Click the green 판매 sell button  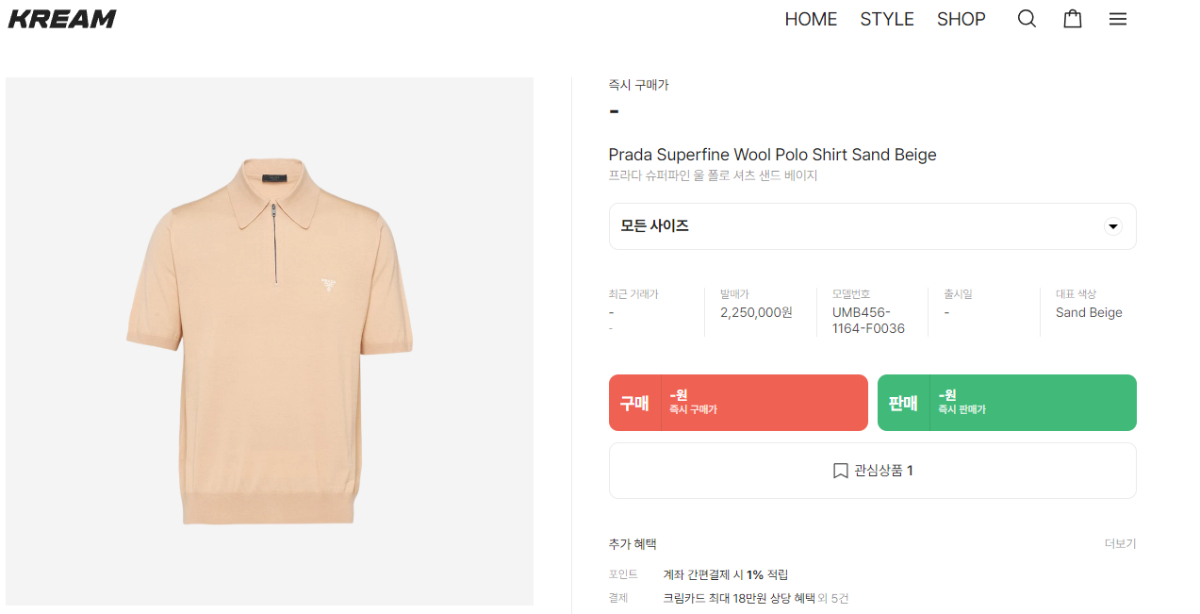pos(1006,403)
